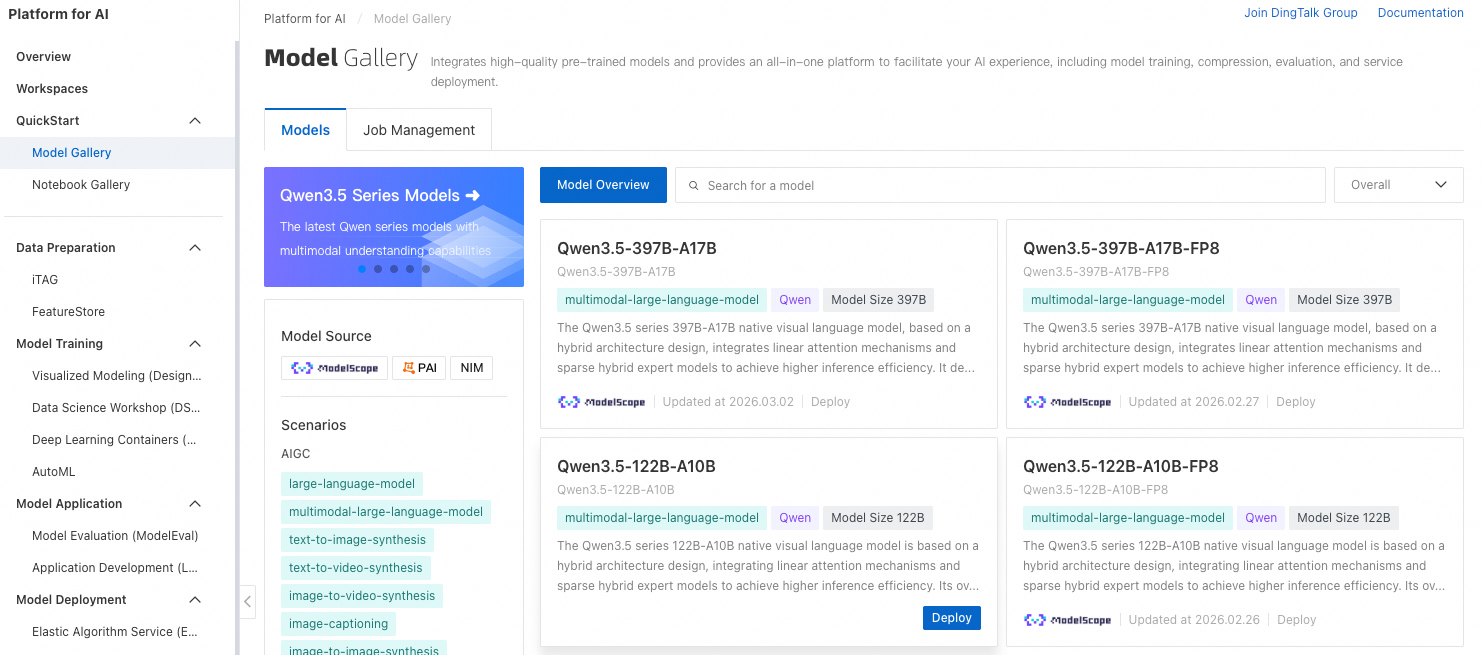
Task: Click into the Search for a model field
Action: point(1000,185)
